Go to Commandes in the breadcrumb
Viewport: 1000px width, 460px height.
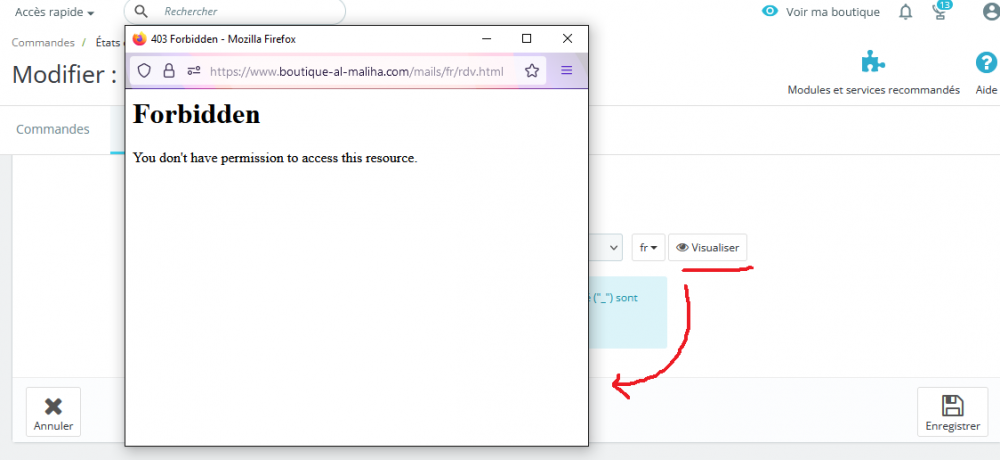coord(43,43)
